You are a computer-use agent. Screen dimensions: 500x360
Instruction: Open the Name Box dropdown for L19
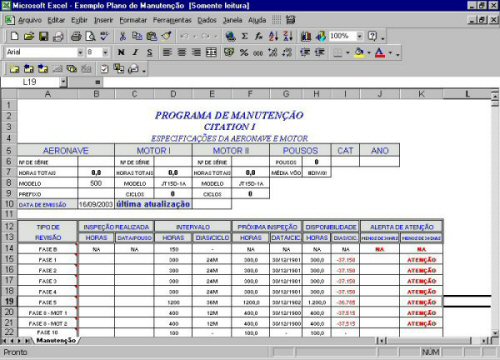point(63,82)
